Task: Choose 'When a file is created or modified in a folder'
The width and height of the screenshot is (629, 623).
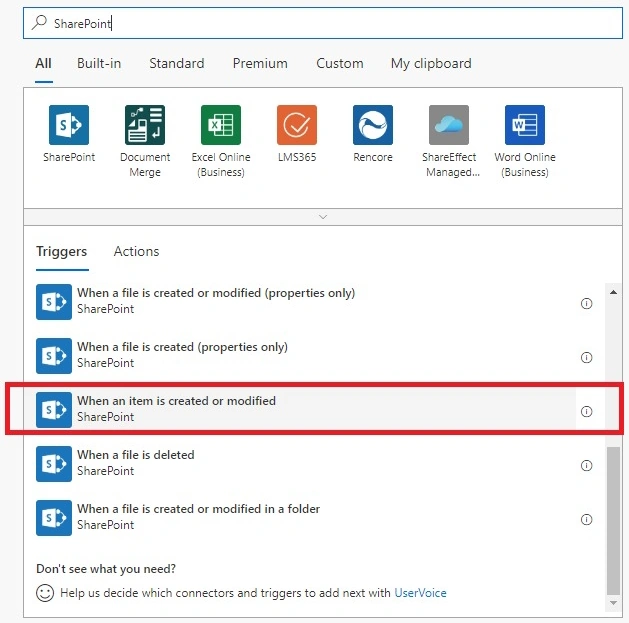Action: coord(306,517)
